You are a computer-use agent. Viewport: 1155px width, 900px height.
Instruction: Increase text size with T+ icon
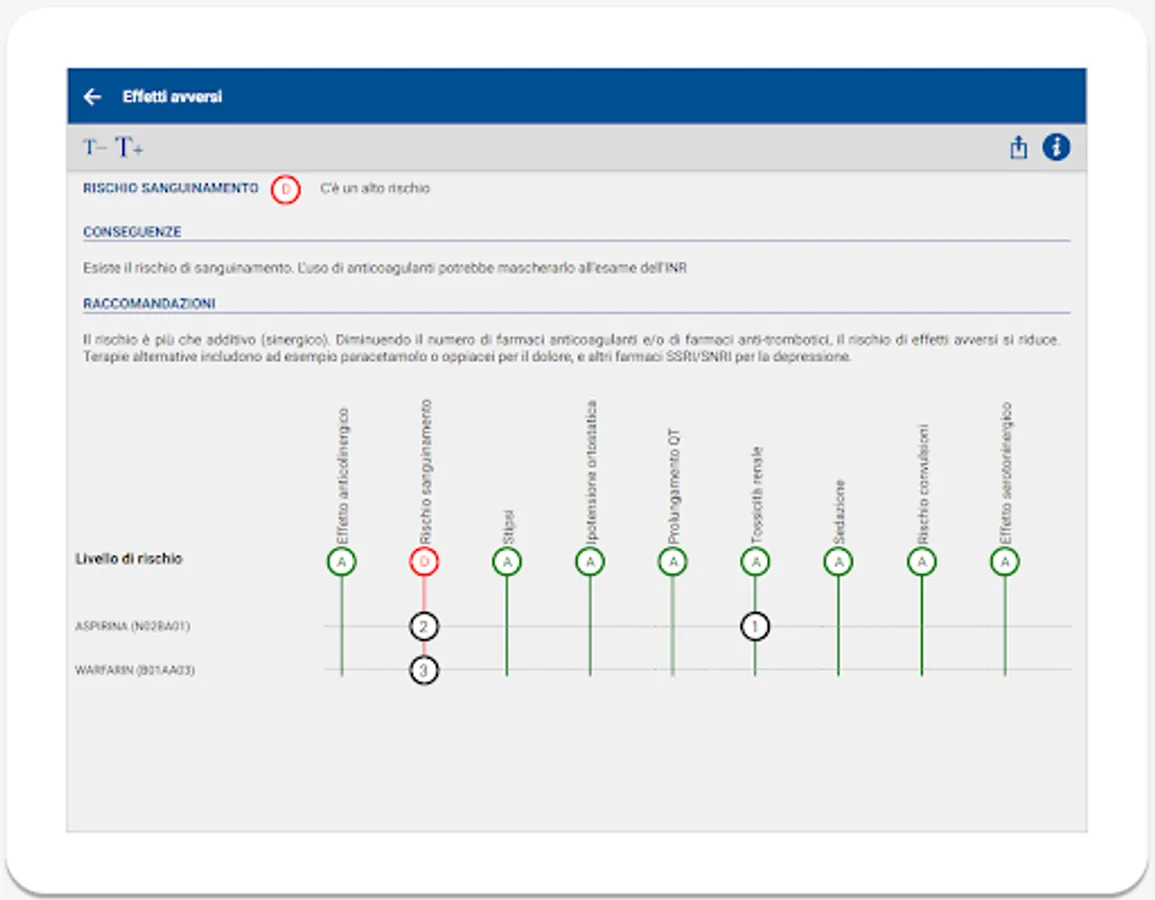129,147
